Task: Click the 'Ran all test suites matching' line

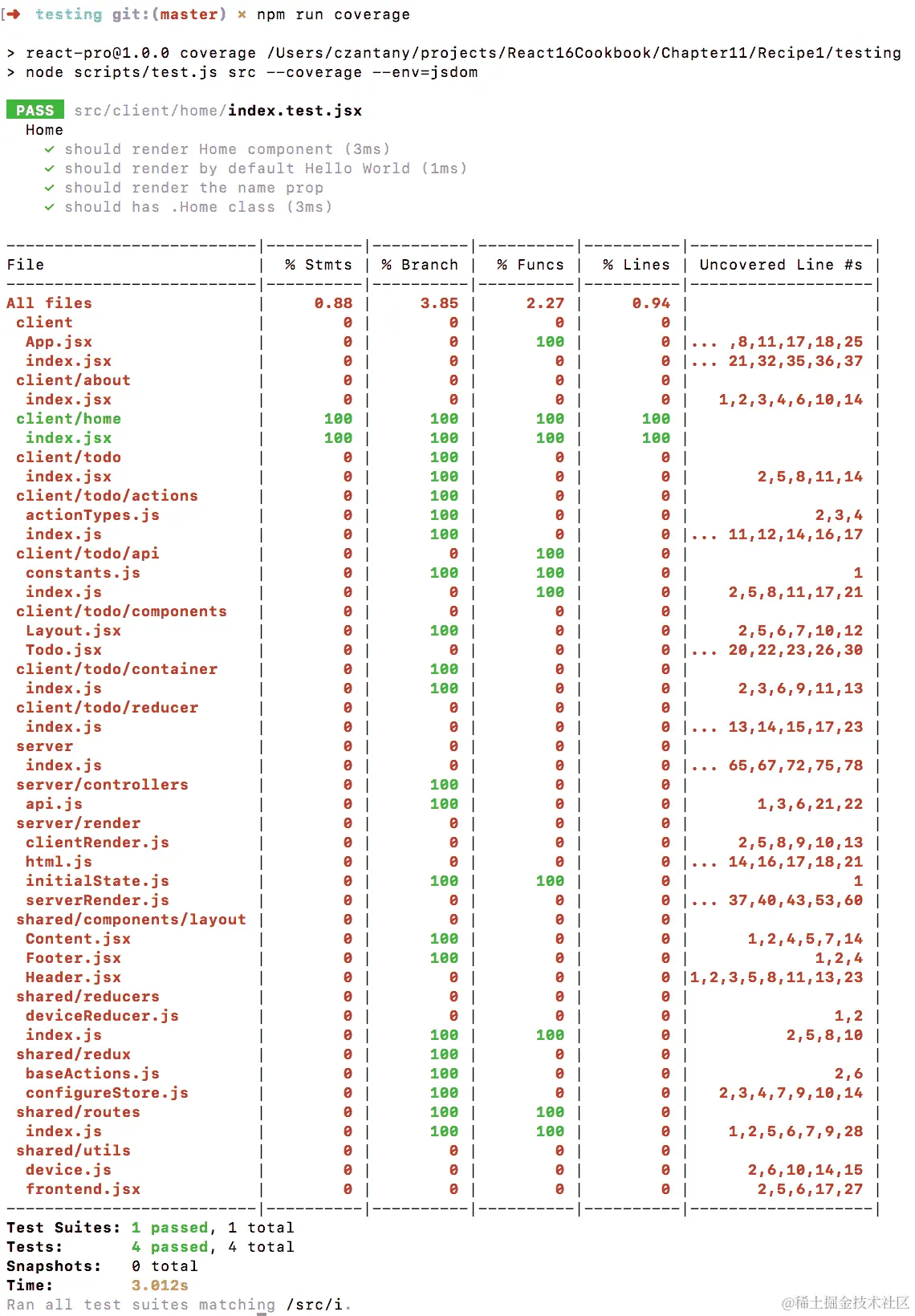Action: [x=179, y=1305]
